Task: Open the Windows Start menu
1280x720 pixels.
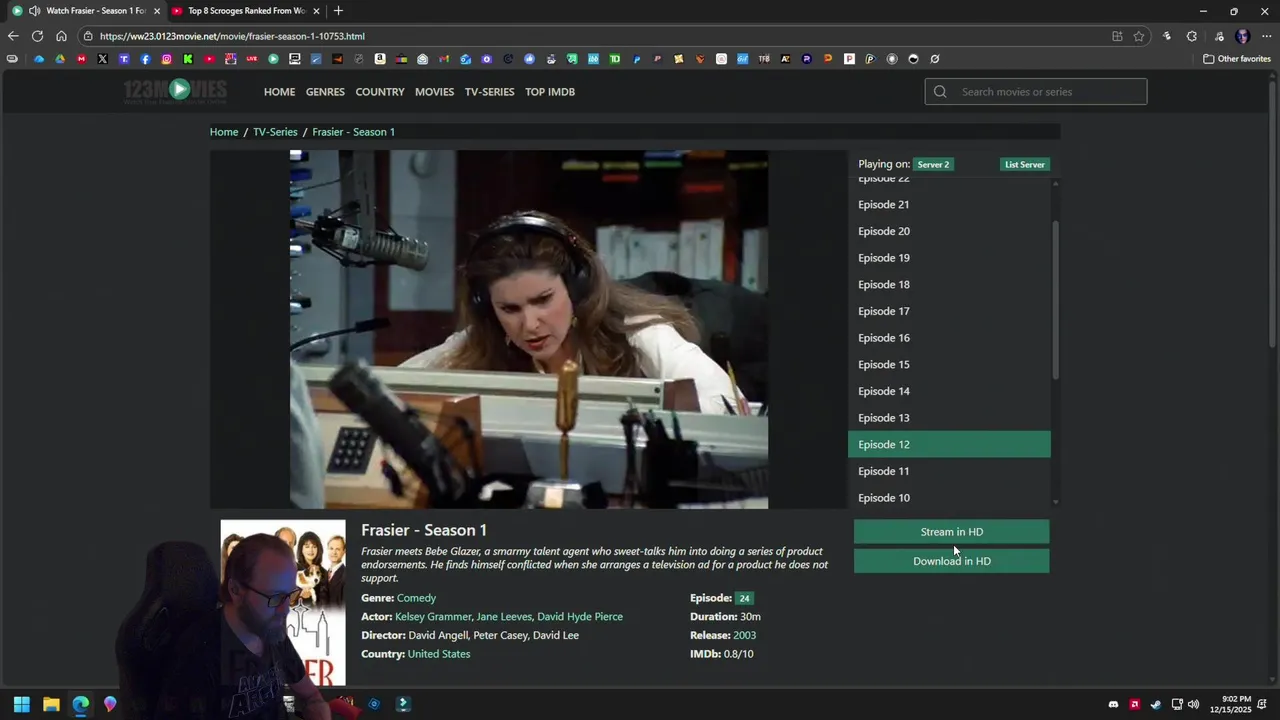Action: pos(21,704)
